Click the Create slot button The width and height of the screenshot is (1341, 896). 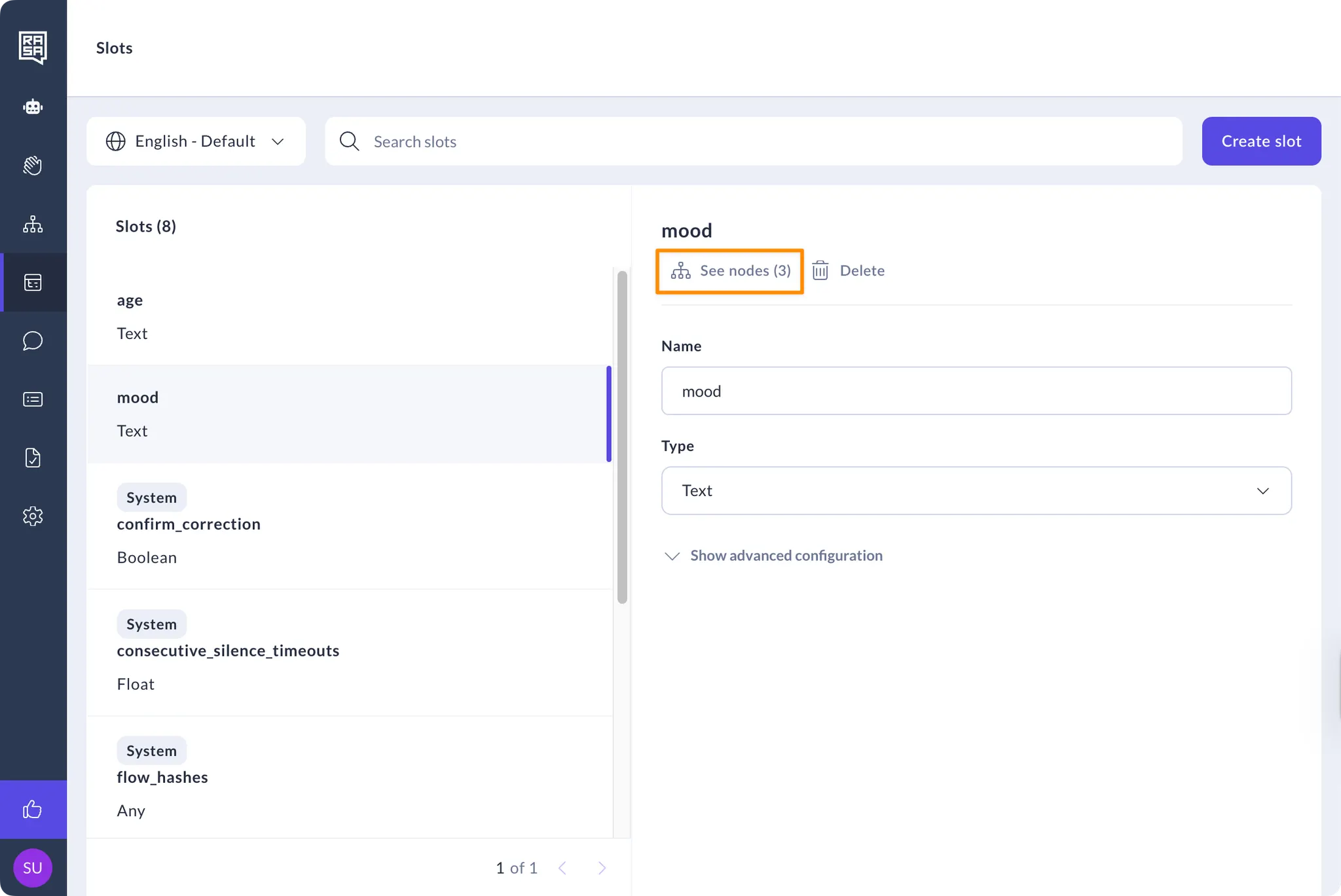pos(1260,141)
